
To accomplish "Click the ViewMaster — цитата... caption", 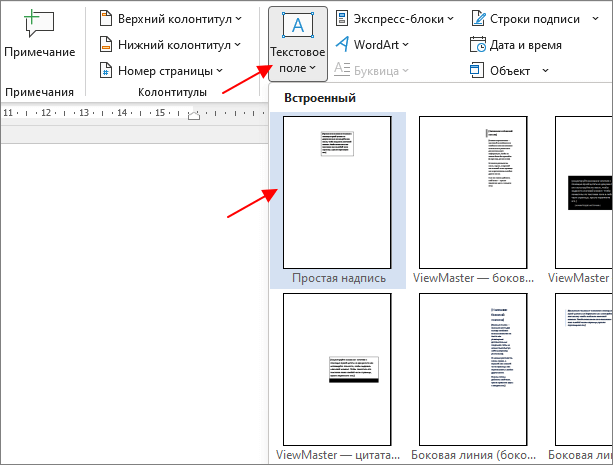I will (x=338, y=455).
